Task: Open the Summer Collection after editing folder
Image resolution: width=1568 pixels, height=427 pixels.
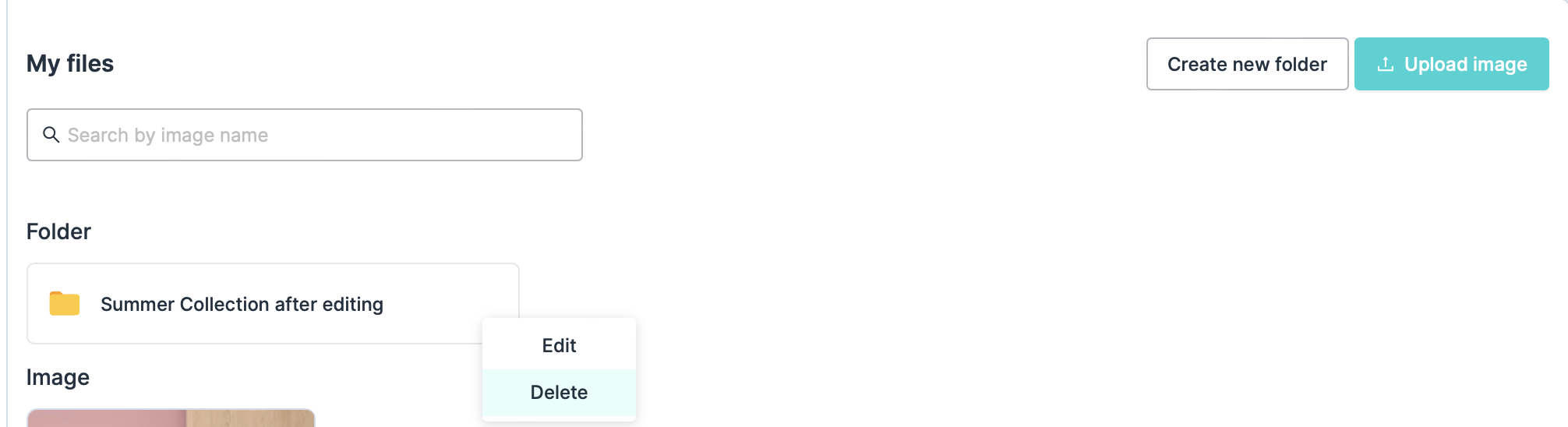Action: click(242, 304)
